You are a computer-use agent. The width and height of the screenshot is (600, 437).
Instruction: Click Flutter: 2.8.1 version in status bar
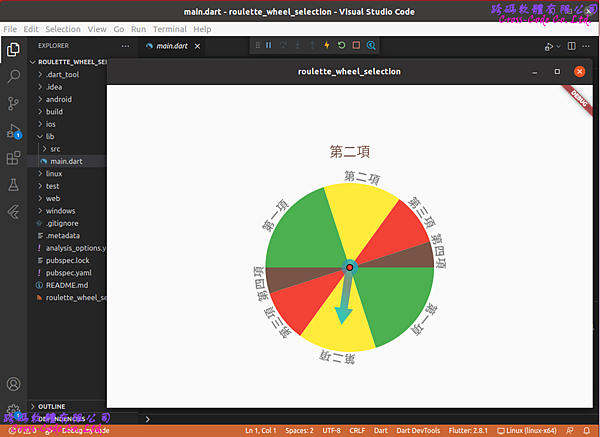[x=468, y=431]
